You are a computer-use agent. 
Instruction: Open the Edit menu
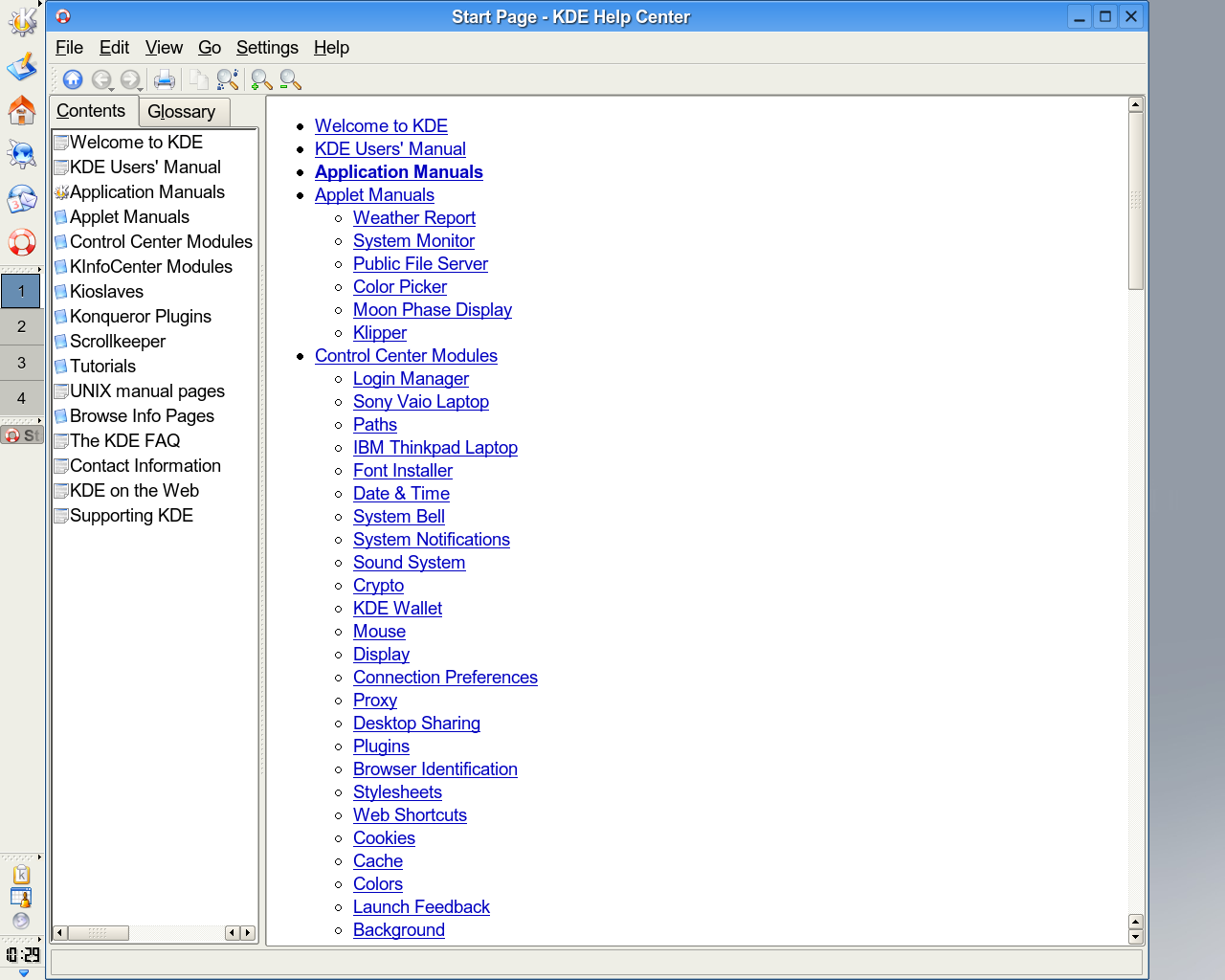coord(114,48)
